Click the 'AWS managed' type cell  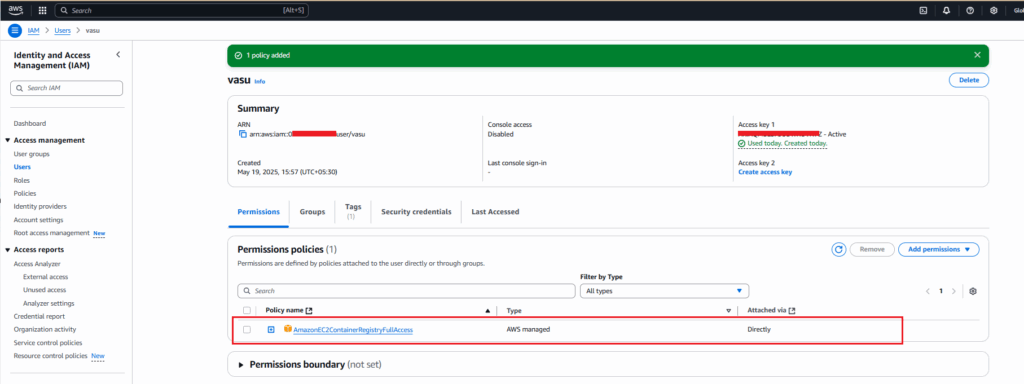[x=528, y=330]
